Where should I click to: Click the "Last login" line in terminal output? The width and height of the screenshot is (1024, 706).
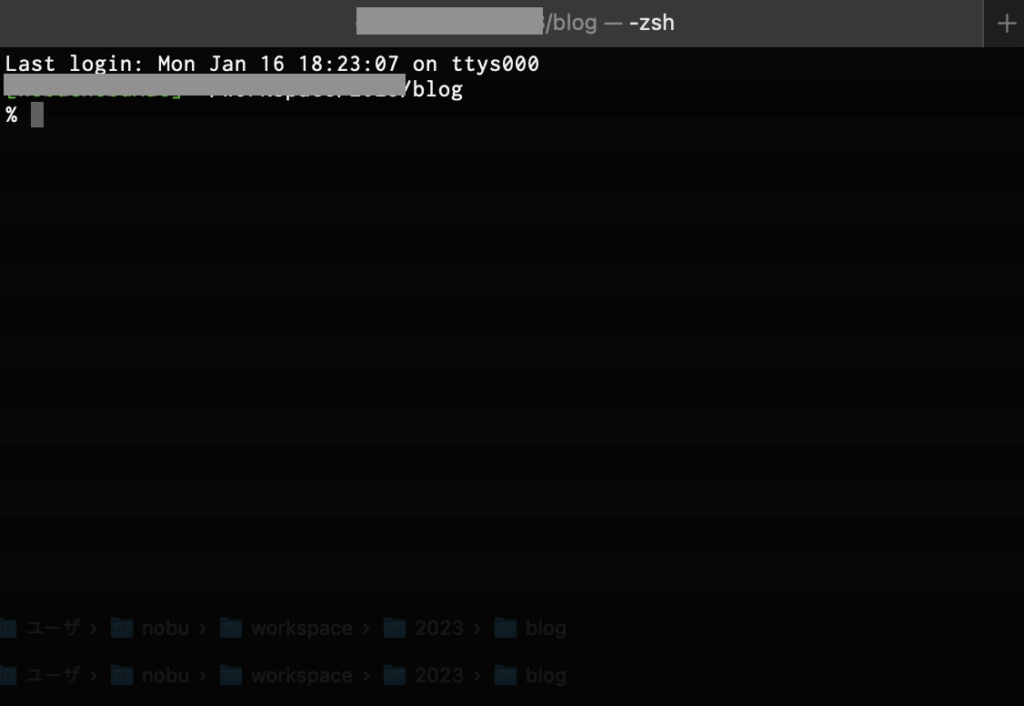click(x=271, y=64)
